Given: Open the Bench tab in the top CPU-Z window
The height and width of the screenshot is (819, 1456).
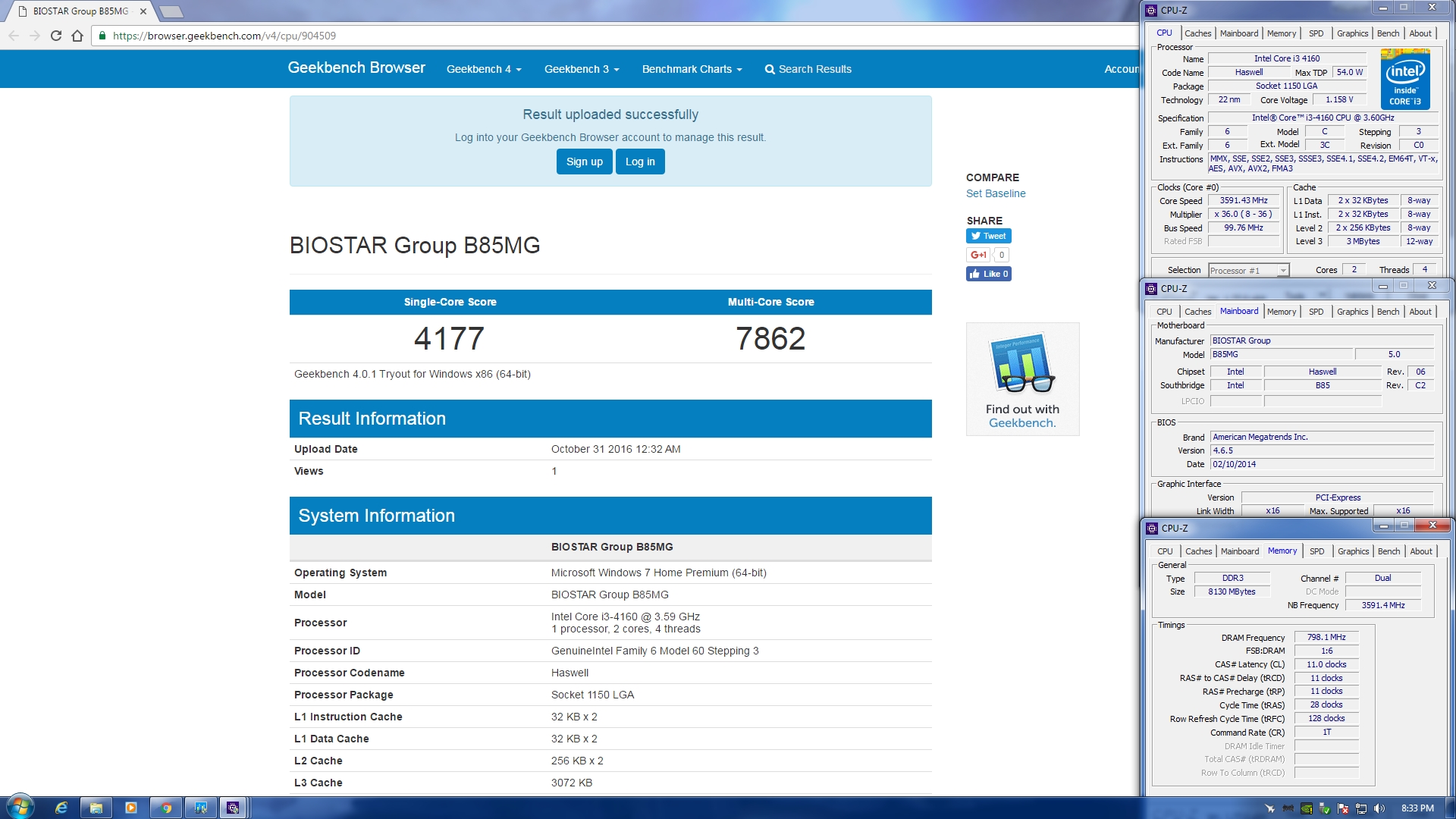Looking at the screenshot, I should [1388, 33].
